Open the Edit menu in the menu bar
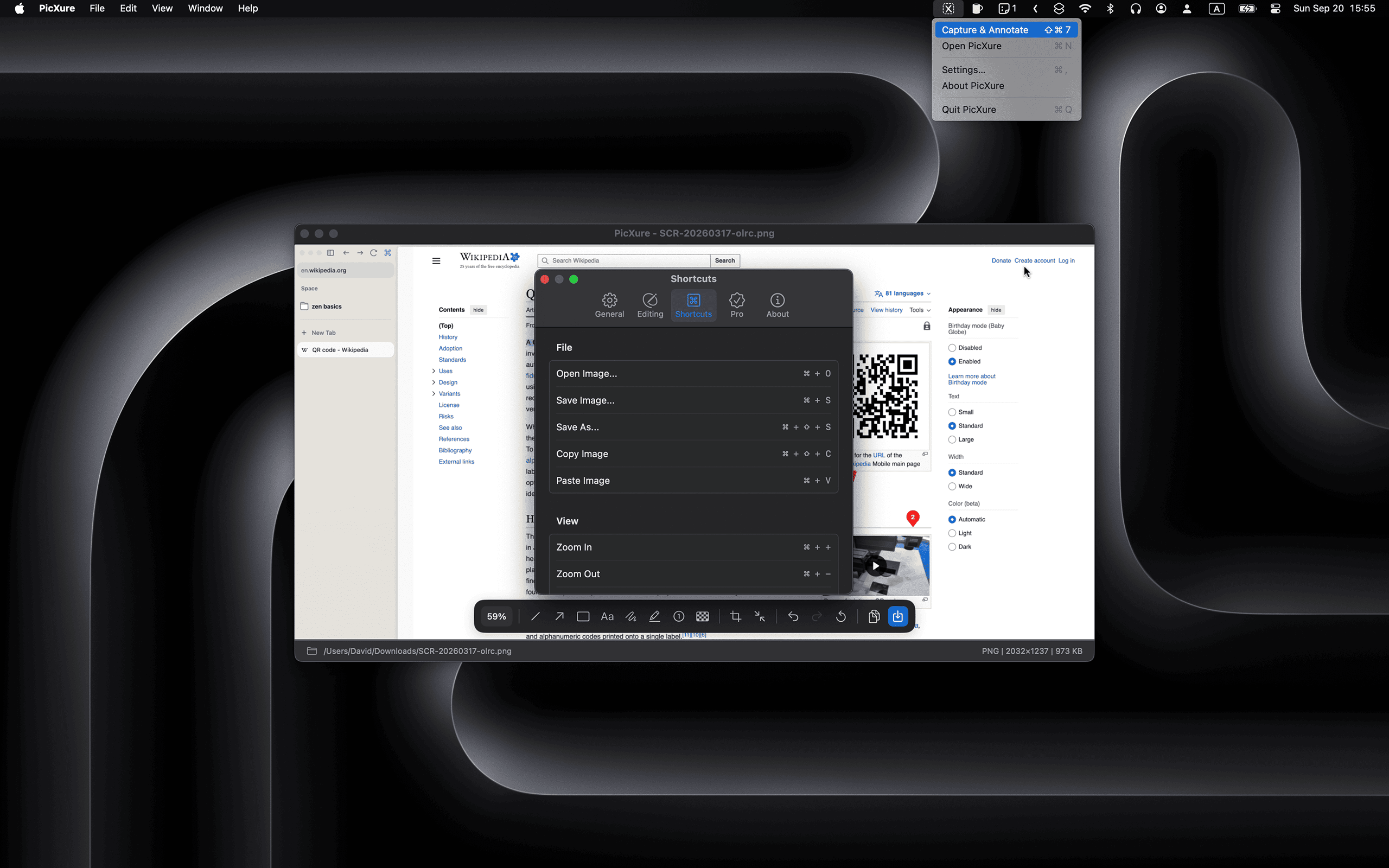Screen dimensions: 1389x868 point(128,9)
